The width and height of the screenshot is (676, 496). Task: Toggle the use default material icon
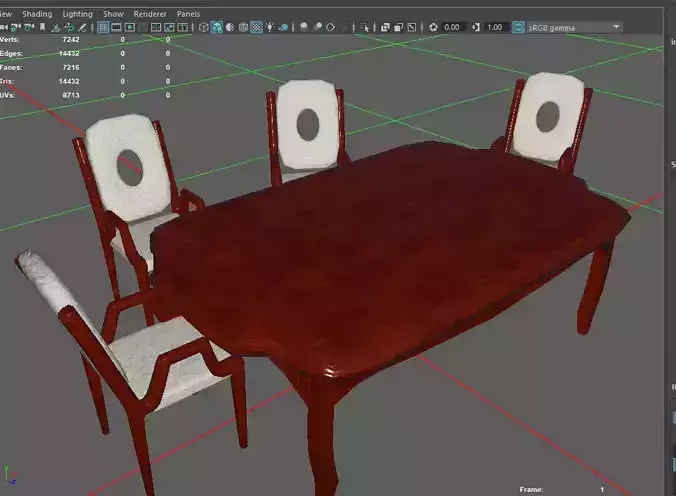tap(230, 28)
